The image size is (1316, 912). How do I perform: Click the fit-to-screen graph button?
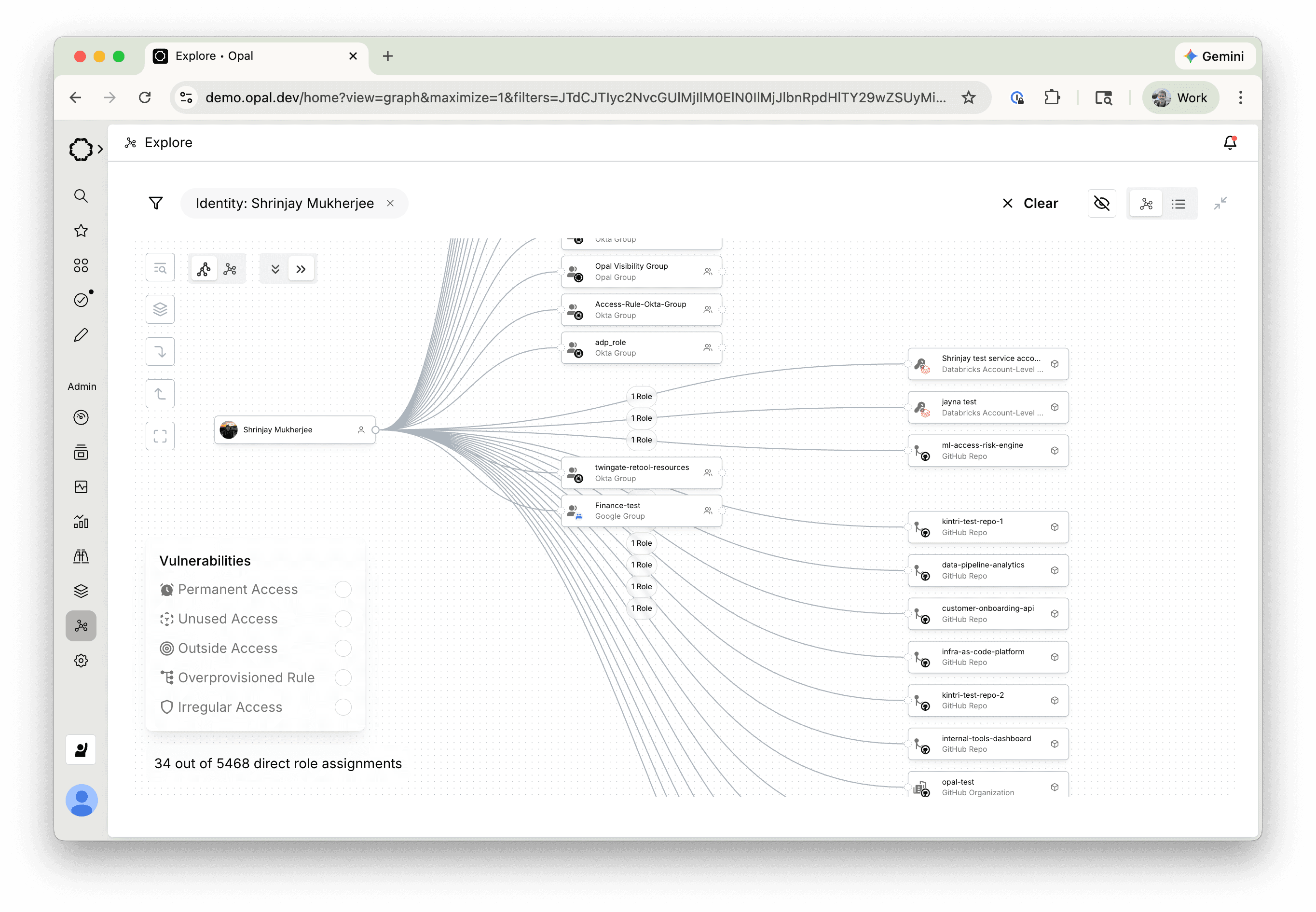coord(160,436)
